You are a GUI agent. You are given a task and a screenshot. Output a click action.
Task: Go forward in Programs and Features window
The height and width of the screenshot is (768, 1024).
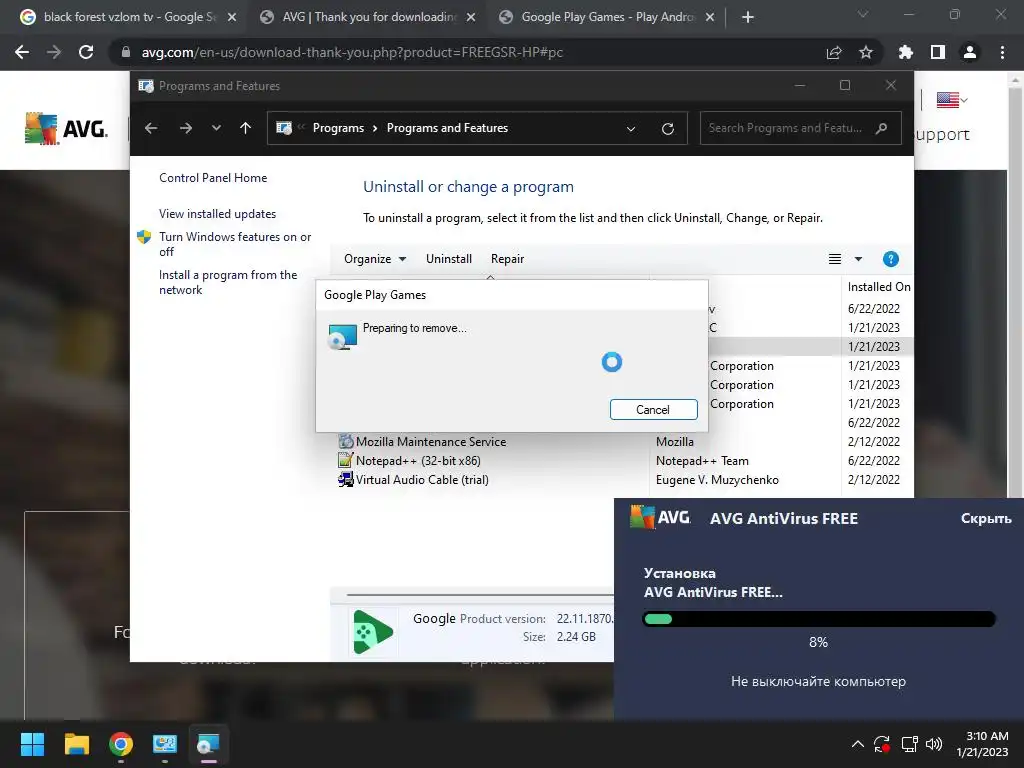[185, 128]
